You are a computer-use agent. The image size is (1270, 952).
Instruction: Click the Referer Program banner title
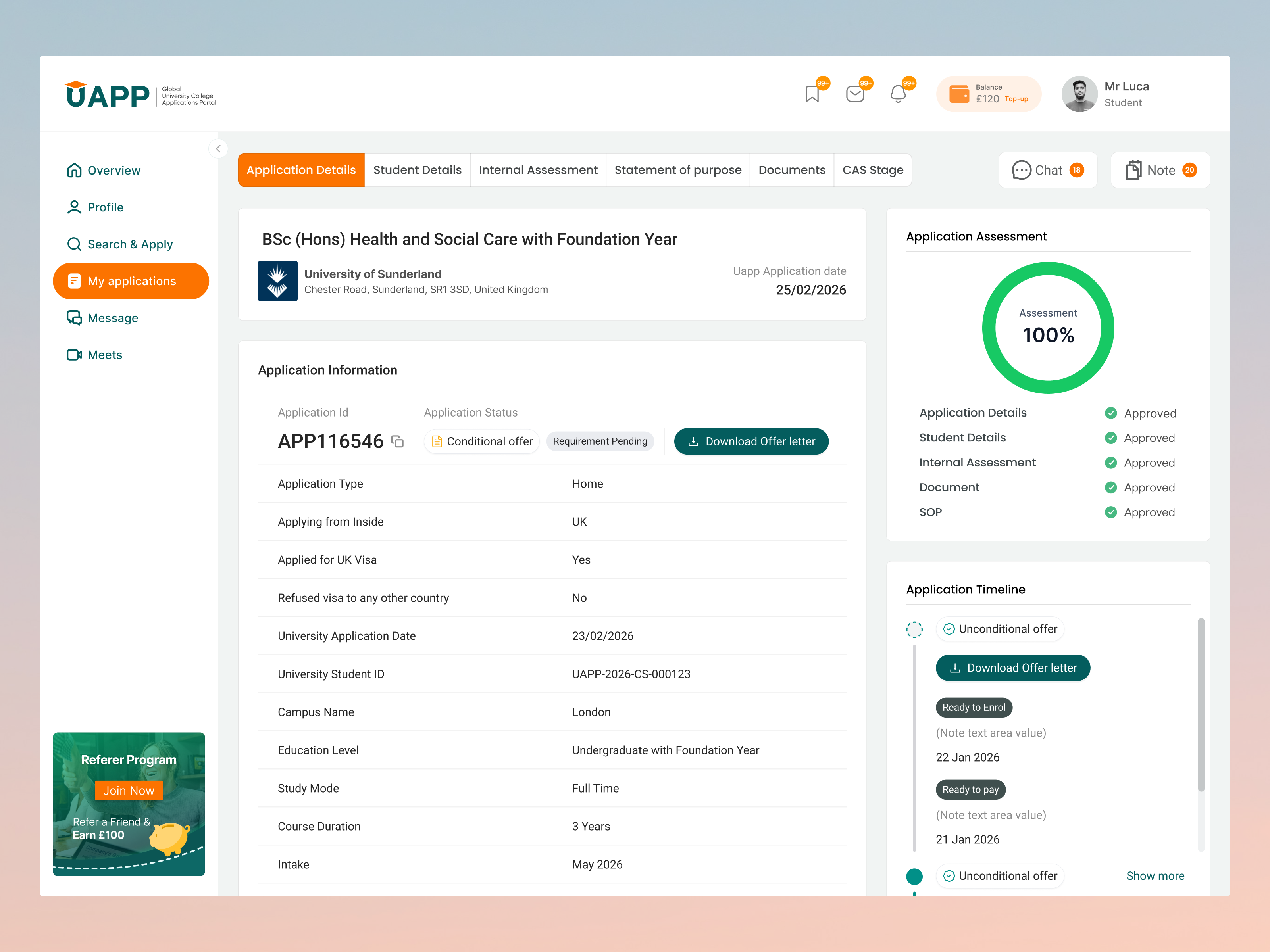point(129,760)
